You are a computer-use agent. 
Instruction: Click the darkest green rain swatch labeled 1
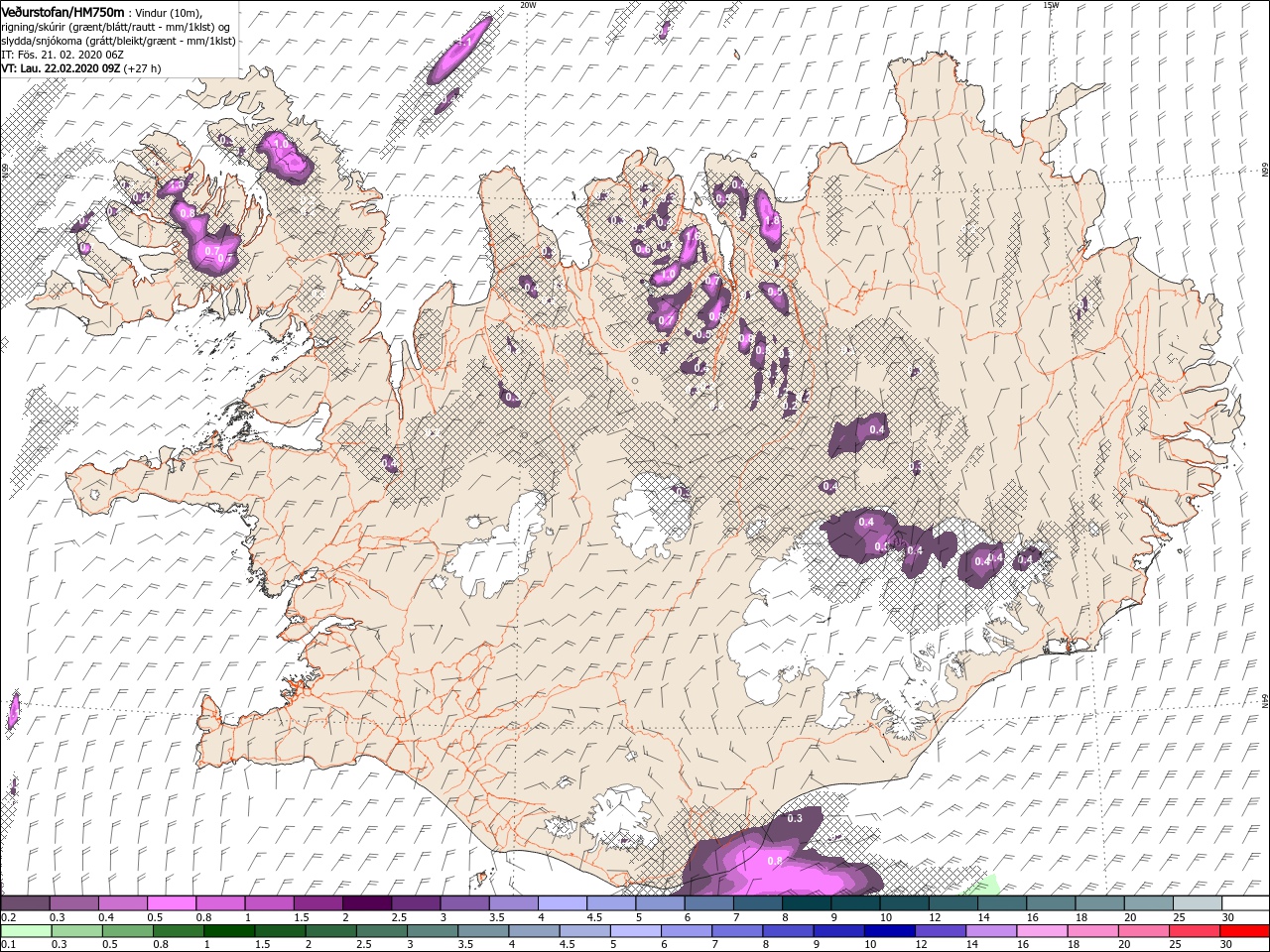pos(229,931)
